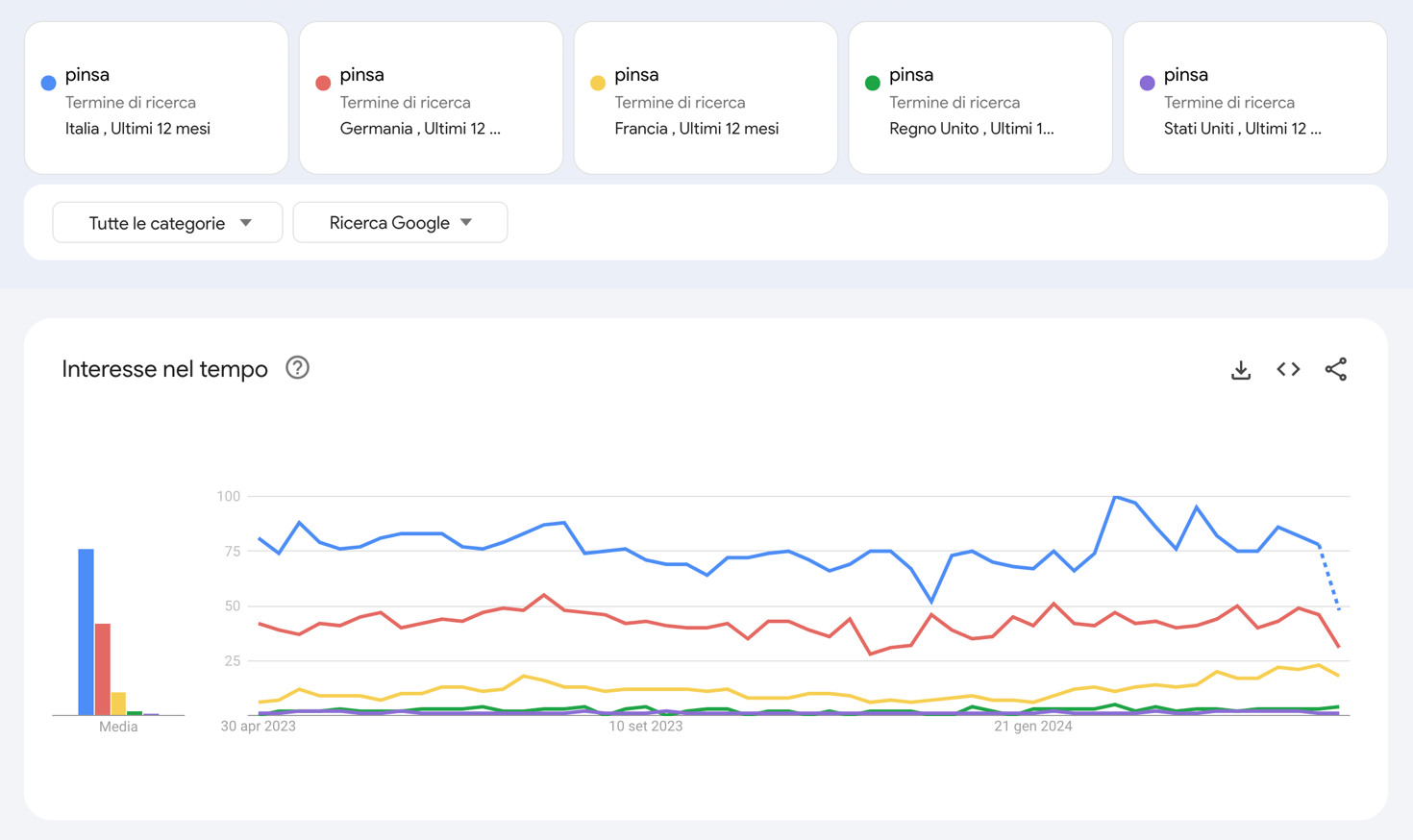The image size is (1413, 840).
Task: Select the pinsa Regno Unito comparison card
Action: [x=980, y=98]
